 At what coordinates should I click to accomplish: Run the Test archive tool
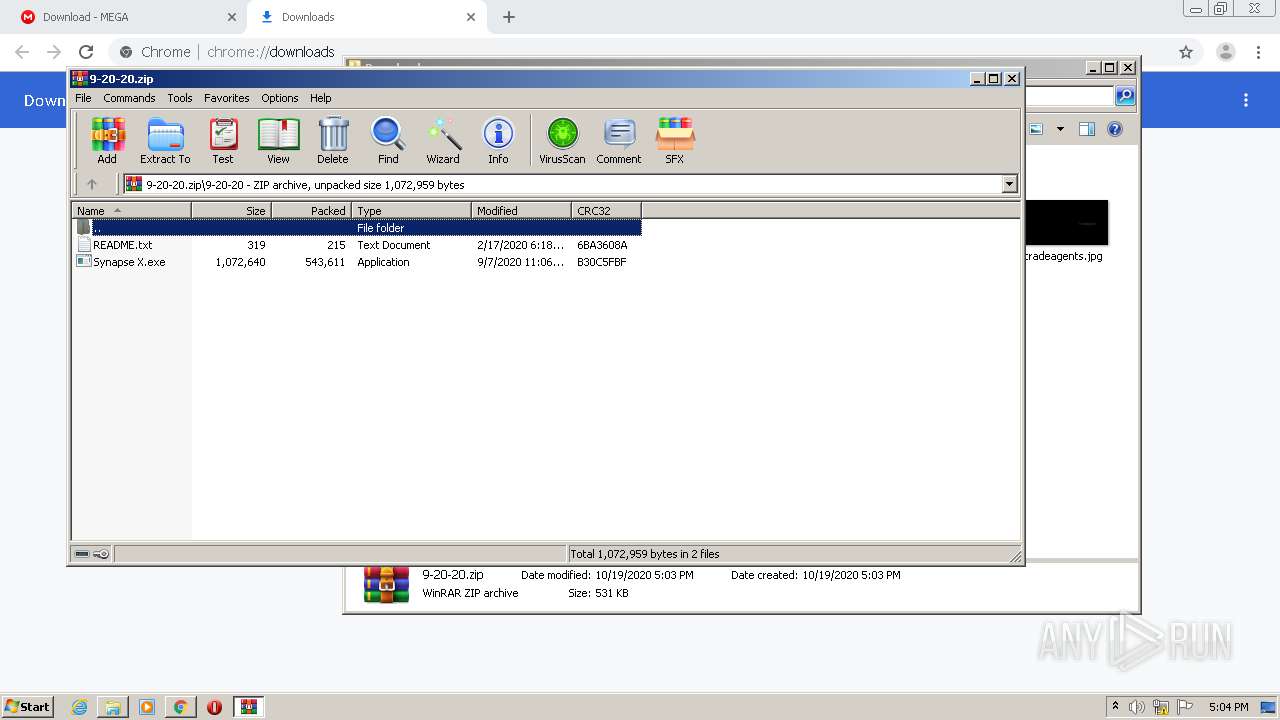coord(223,140)
